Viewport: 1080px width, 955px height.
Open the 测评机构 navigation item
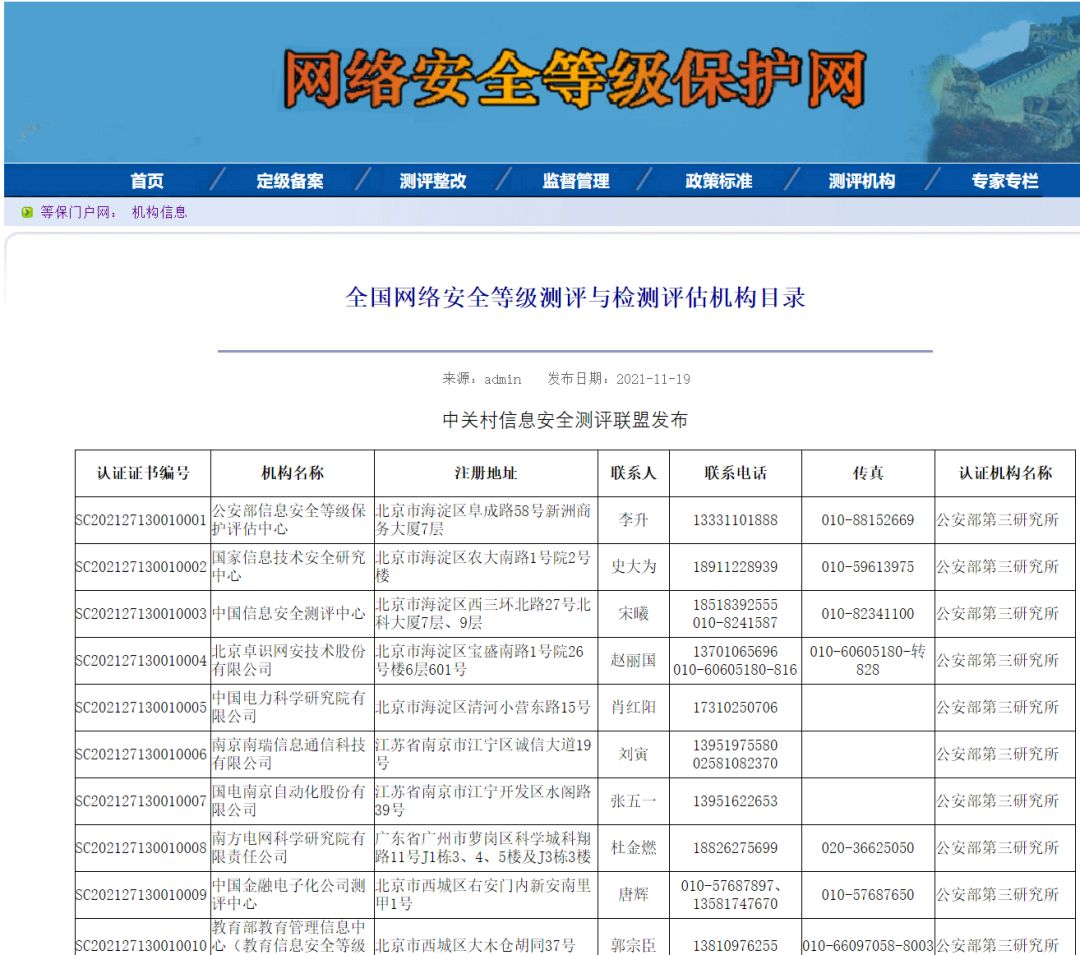coord(862,181)
